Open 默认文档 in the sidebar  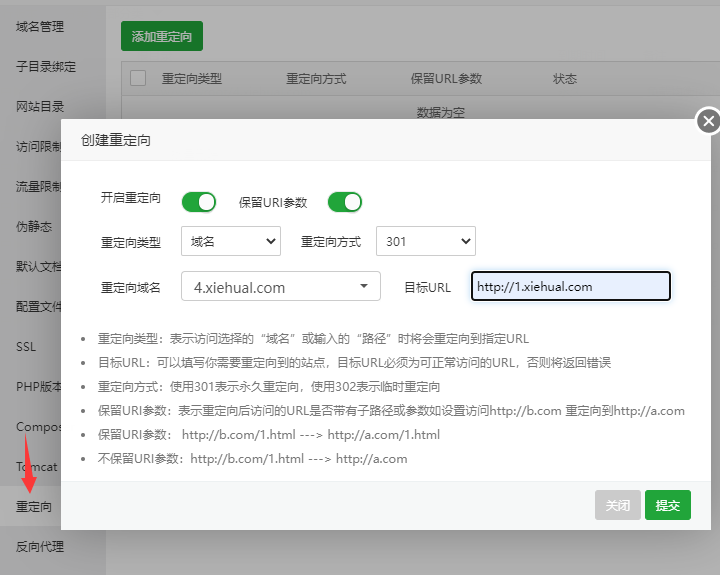click(39, 266)
